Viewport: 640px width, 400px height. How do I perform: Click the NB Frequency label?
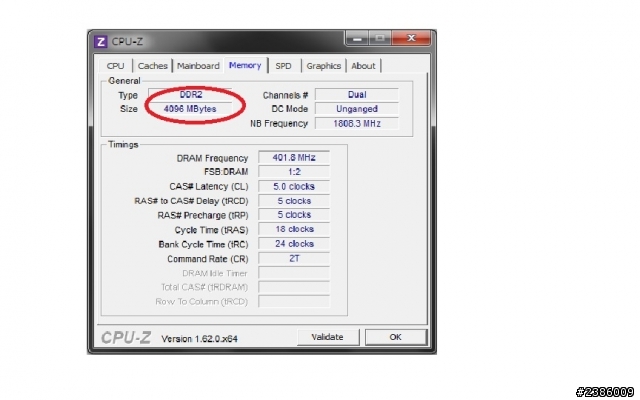click(279, 124)
